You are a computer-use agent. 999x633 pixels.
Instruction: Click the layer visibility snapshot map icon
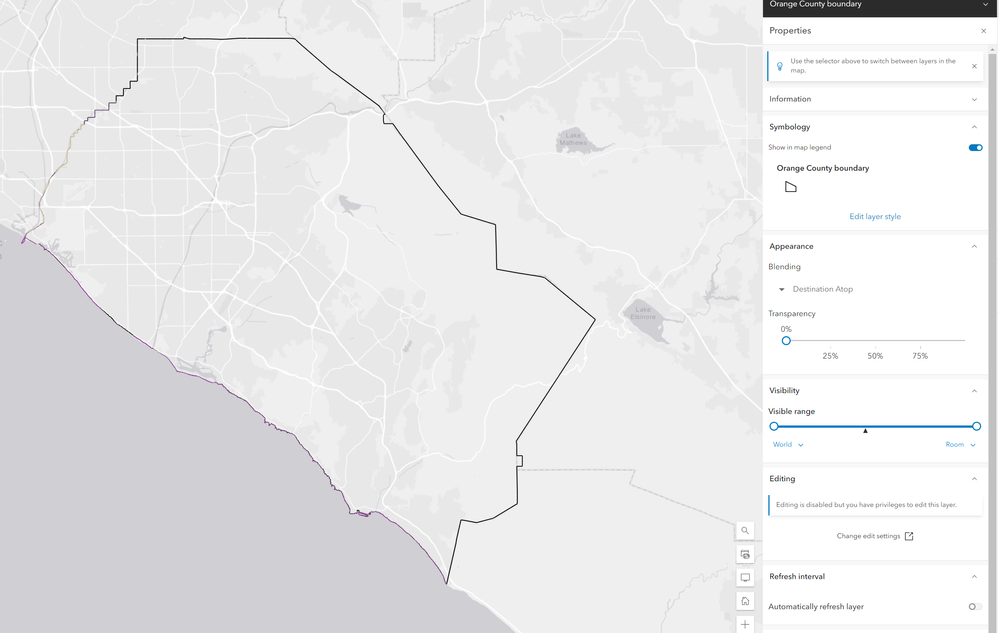click(x=745, y=554)
